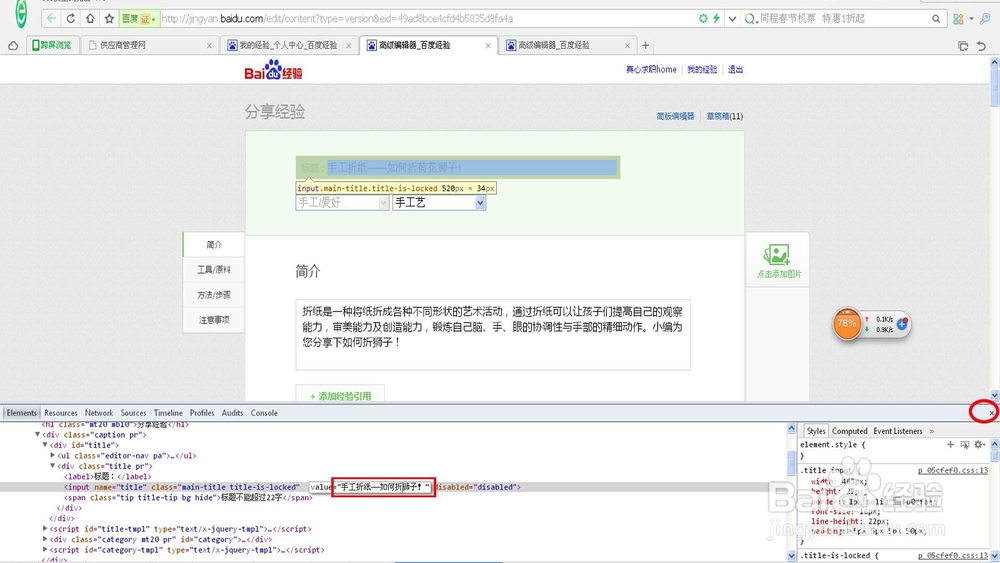Expand the script id="title-tmpl" node

click(x=45, y=529)
